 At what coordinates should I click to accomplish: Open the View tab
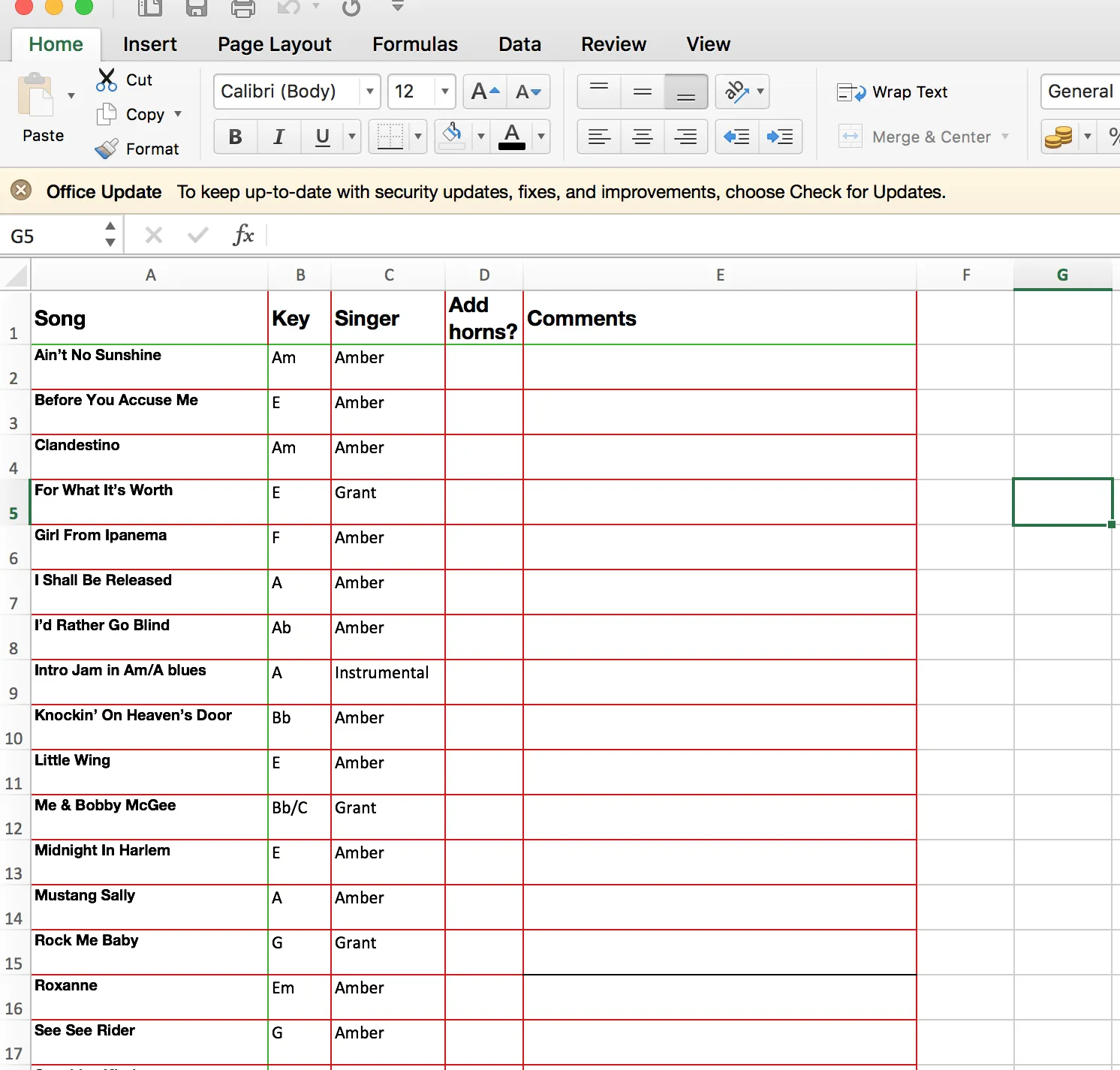click(708, 44)
